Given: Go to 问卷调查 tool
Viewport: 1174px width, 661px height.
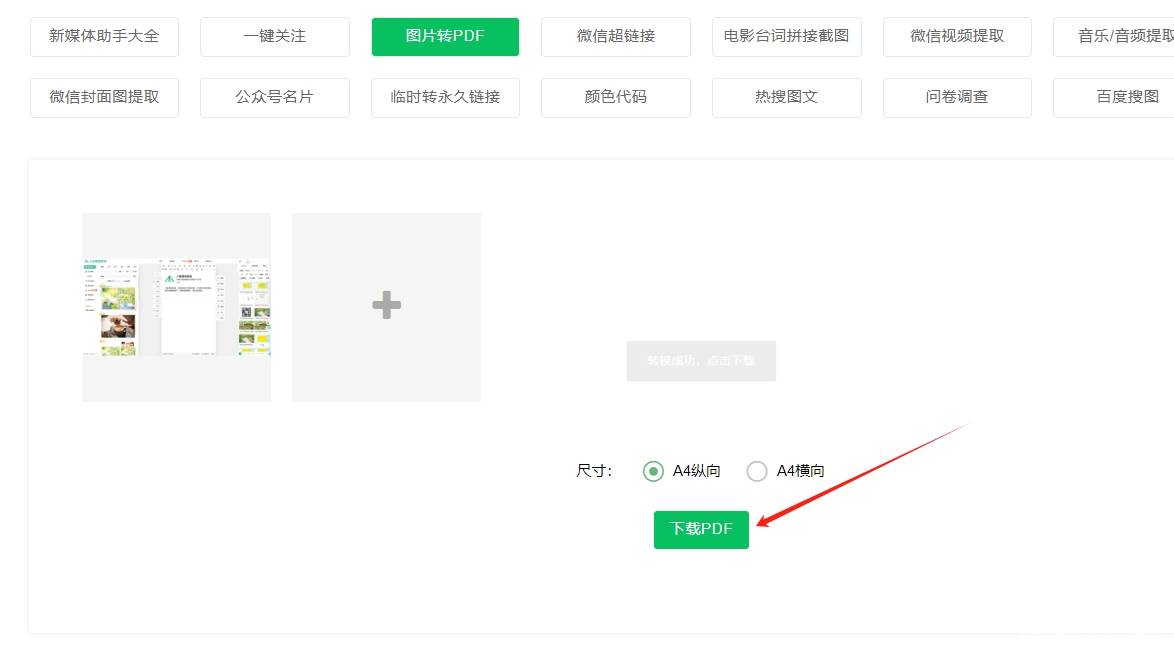Looking at the screenshot, I should pyautogui.click(x=957, y=98).
